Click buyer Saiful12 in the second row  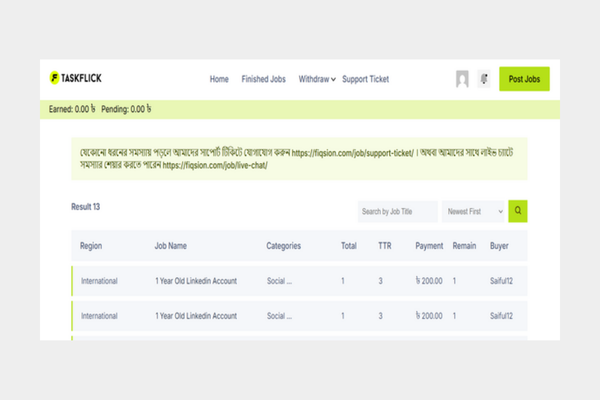(x=501, y=316)
